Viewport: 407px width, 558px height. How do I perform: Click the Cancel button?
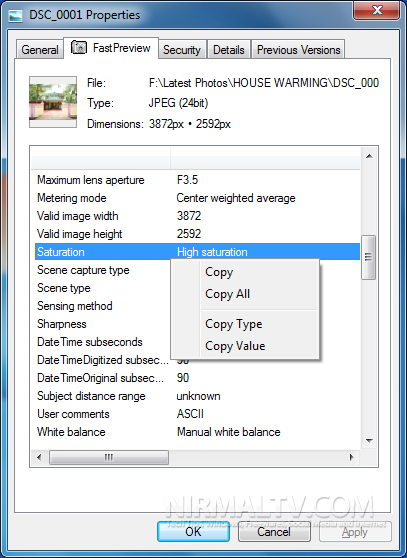[274, 532]
